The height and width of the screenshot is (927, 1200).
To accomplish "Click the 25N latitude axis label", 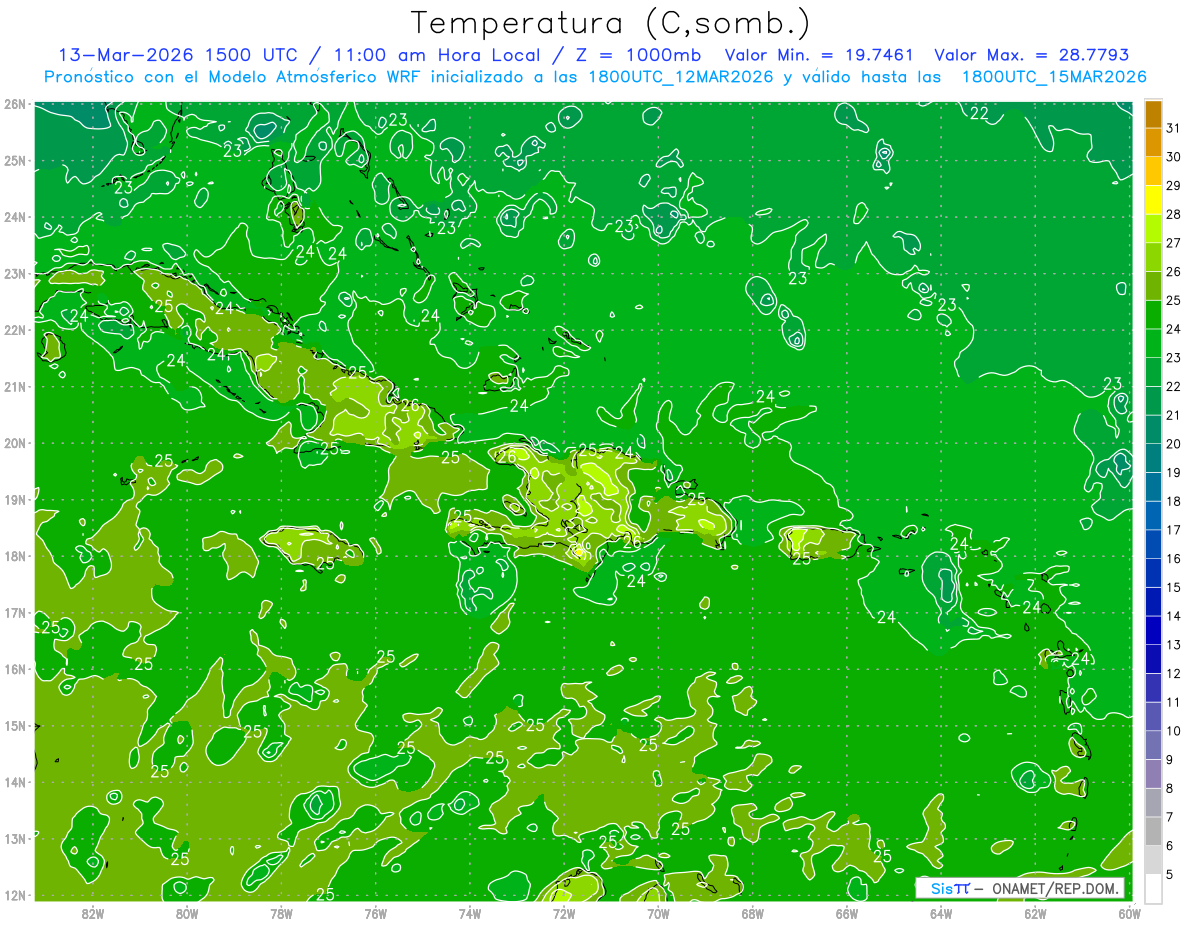I will (x=14, y=160).
